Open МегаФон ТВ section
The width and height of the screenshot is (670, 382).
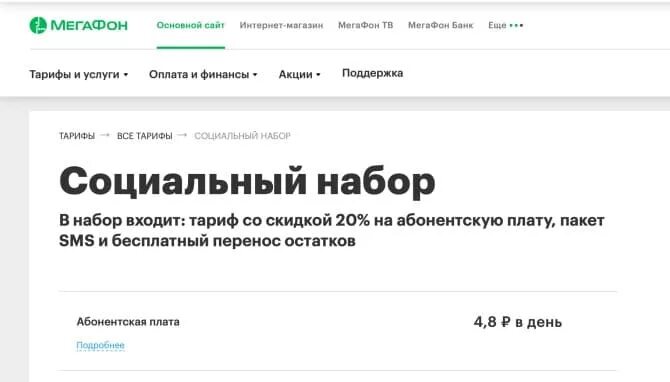[365, 25]
